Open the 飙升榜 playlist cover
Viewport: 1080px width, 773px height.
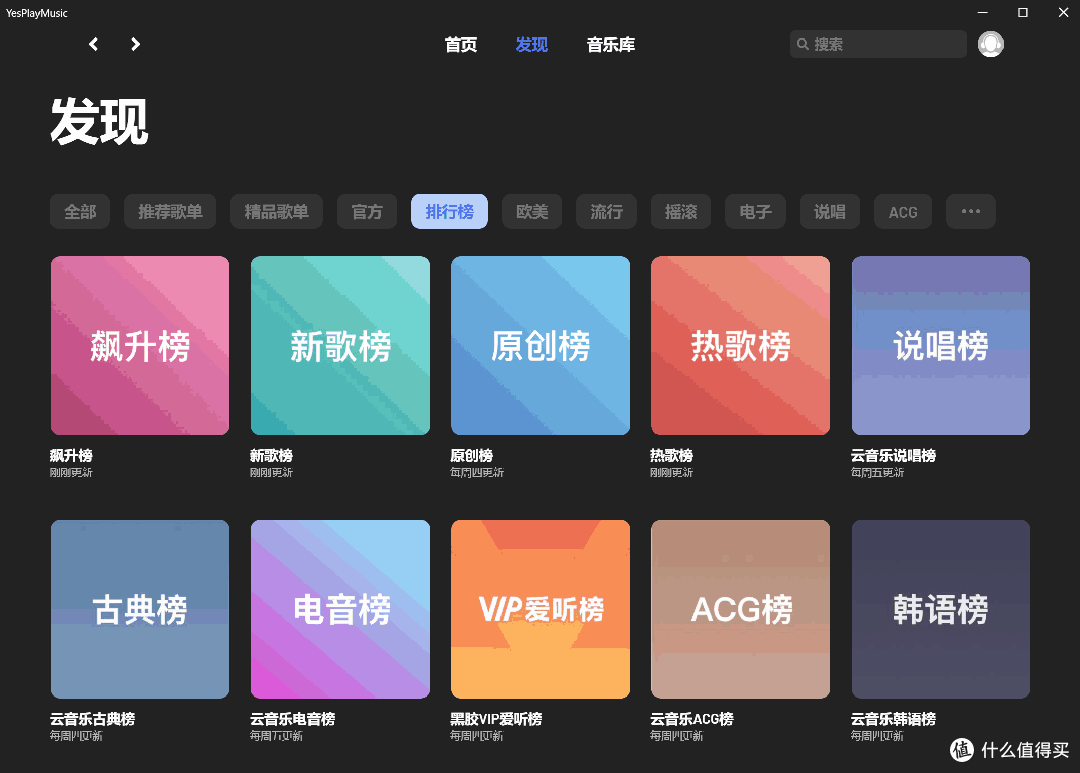point(140,345)
